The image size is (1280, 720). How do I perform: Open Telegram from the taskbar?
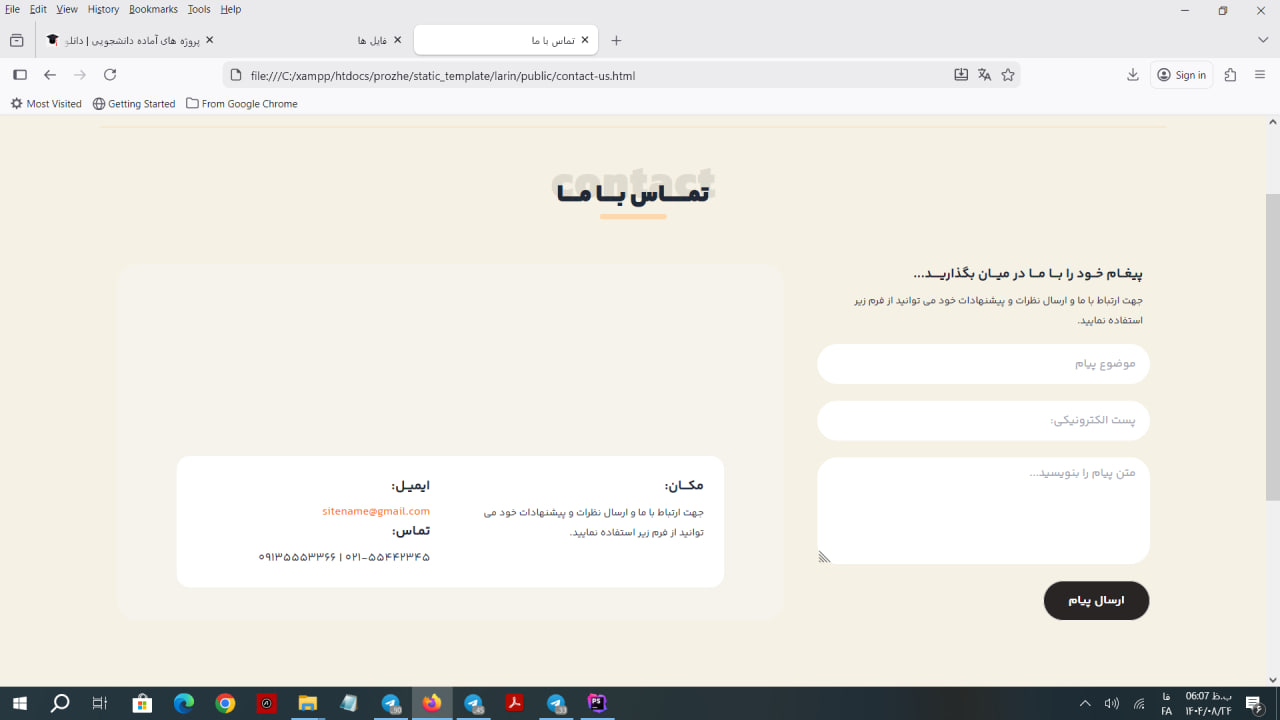(x=389, y=703)
